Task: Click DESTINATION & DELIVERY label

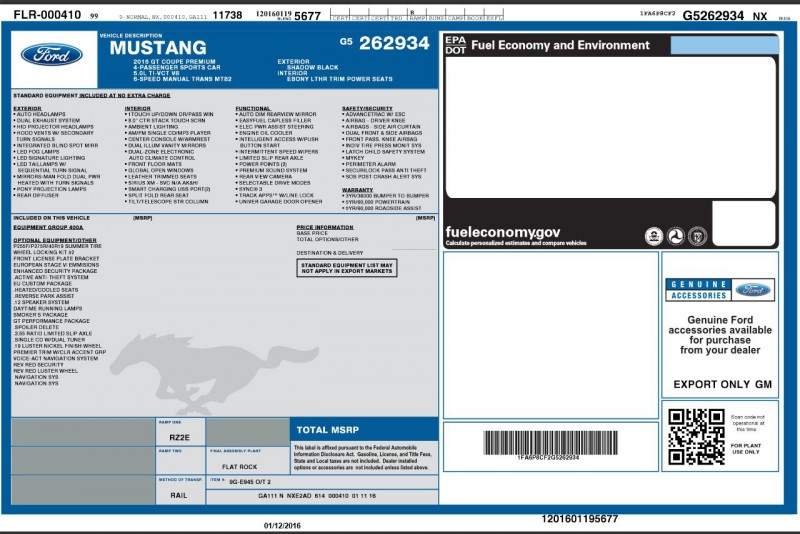Action: coord(330,253)
